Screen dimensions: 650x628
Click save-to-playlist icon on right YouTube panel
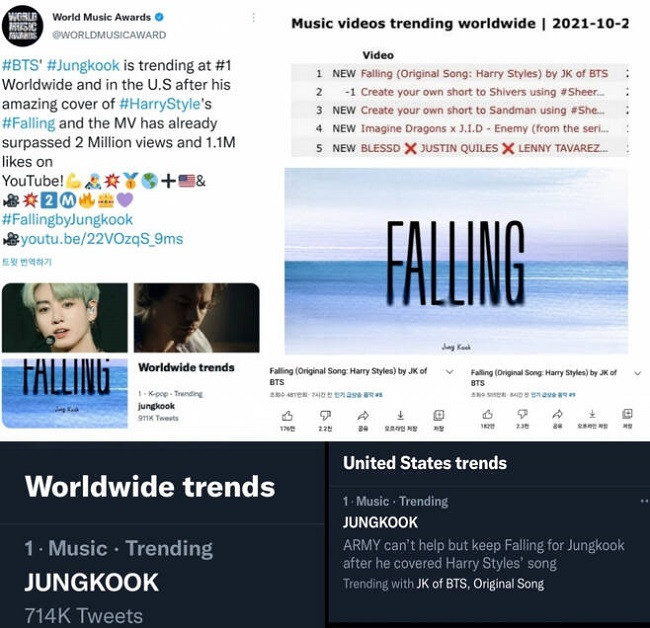point(627,413)
